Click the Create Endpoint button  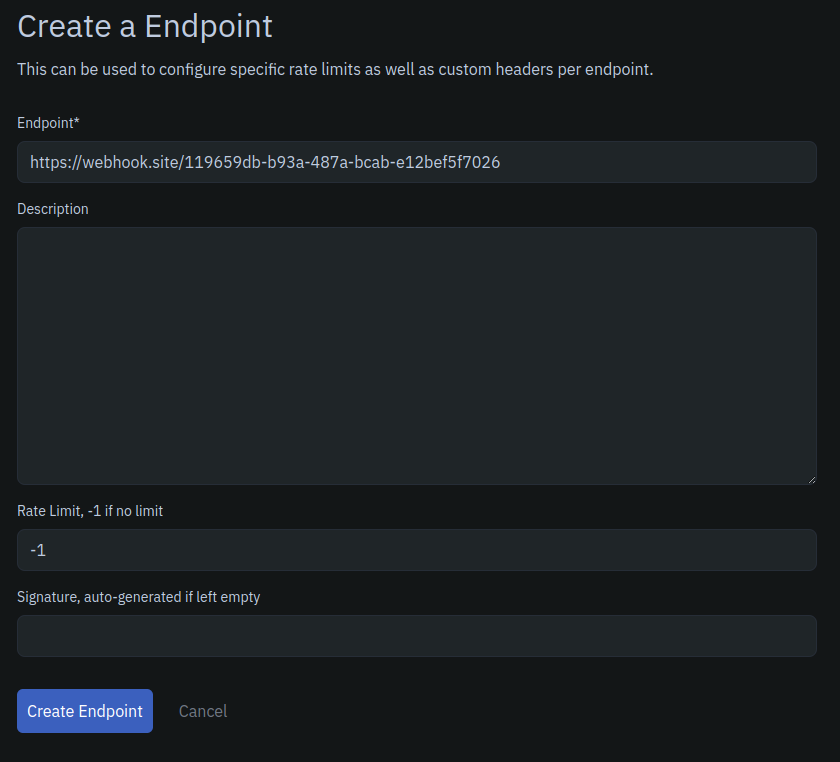(84, 711)
